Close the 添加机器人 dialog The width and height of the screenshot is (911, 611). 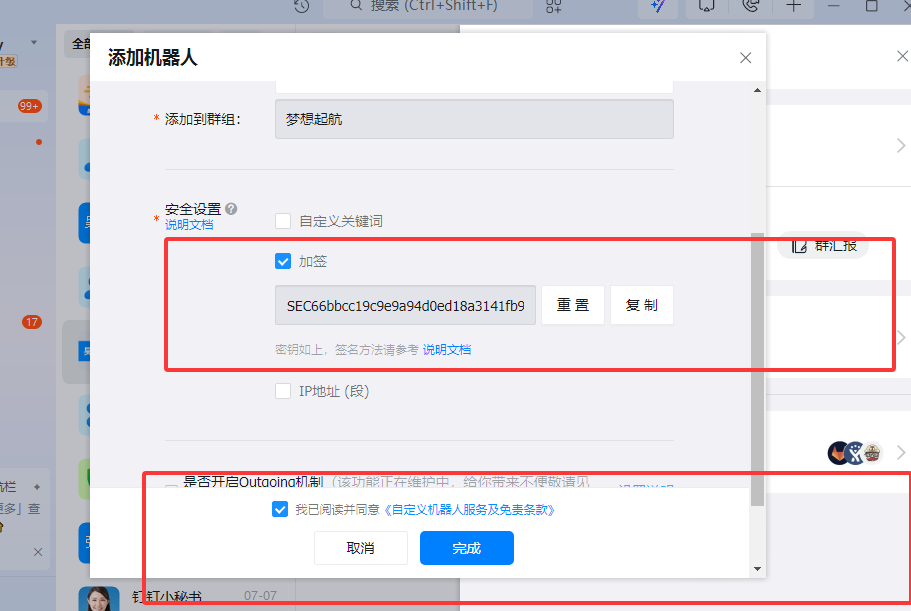point(745,57)
